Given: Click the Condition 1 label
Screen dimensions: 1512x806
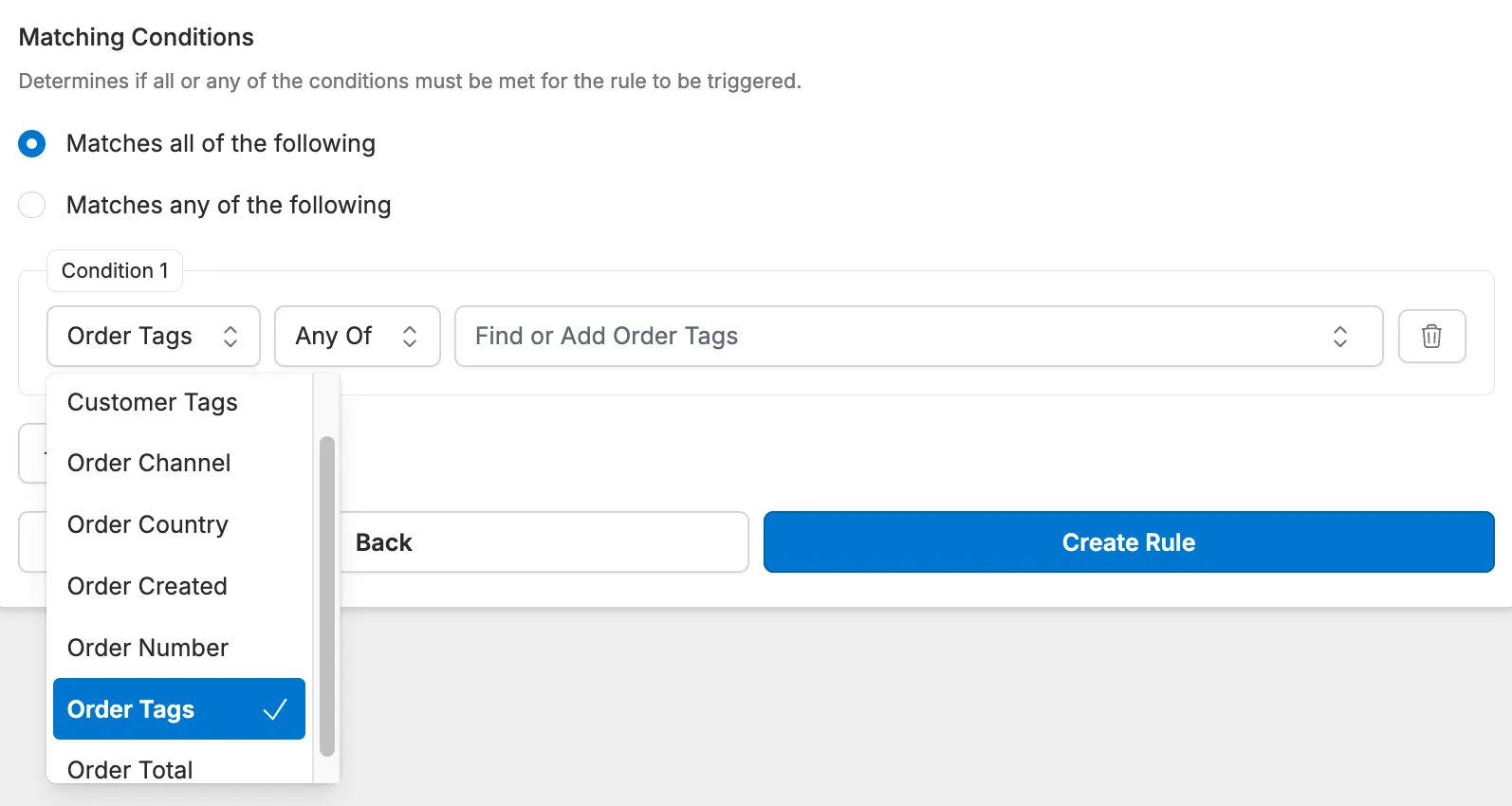Looking at the screenshot, I should pyautogui.click(x=115, y=271).
